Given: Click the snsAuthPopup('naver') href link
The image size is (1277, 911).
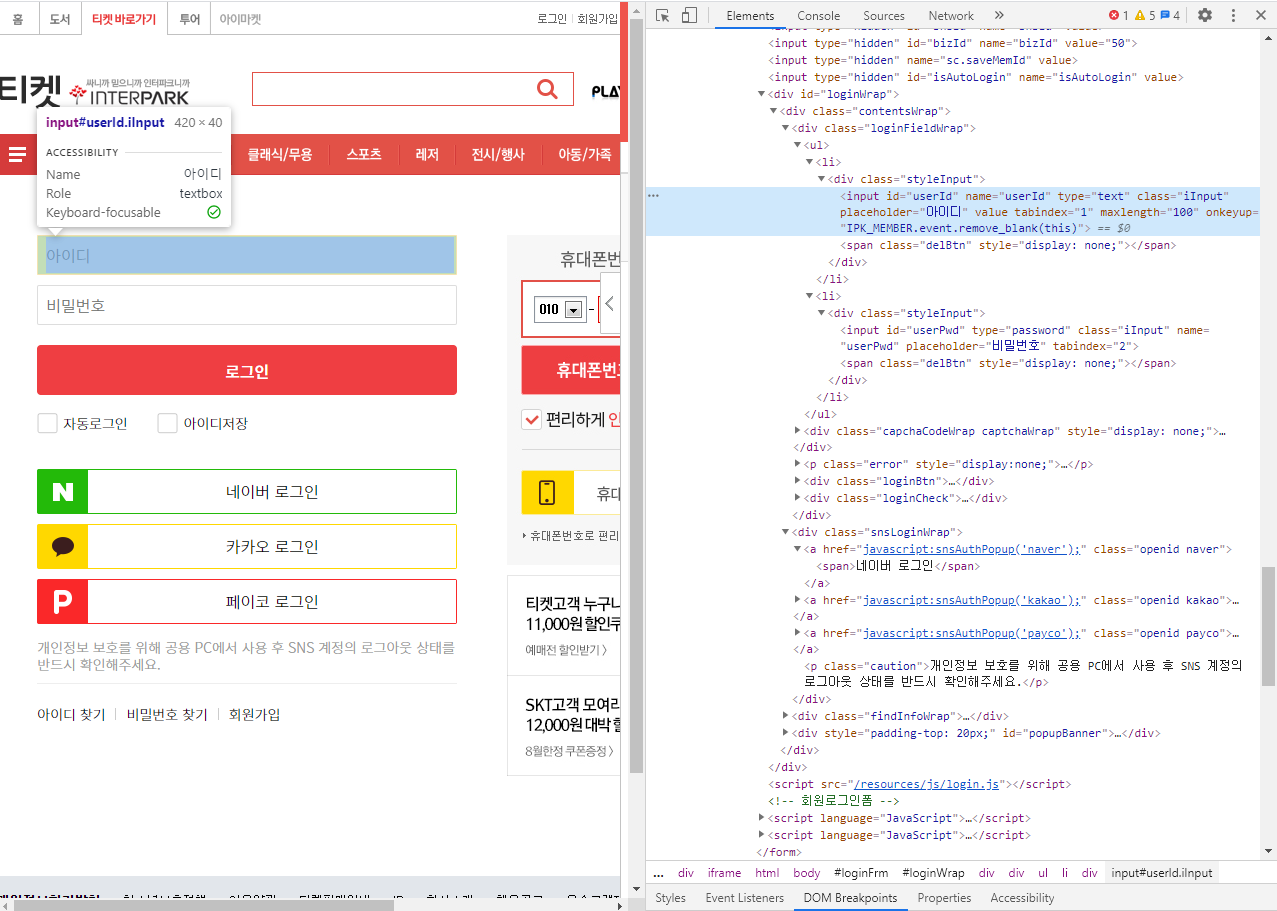Looking at the screenshot, I should 973,549.
